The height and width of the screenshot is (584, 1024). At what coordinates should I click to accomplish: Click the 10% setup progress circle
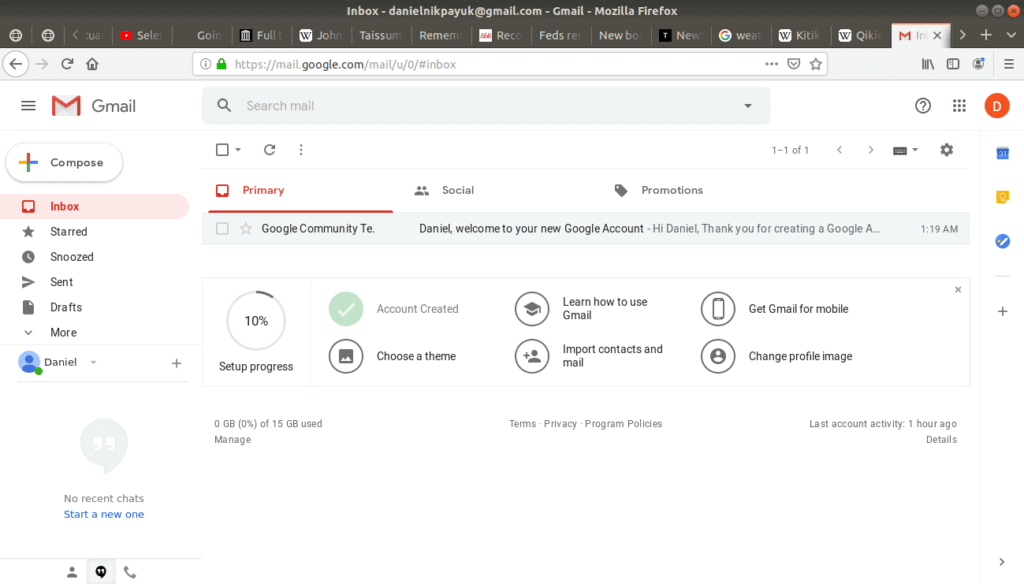[256, 321]
